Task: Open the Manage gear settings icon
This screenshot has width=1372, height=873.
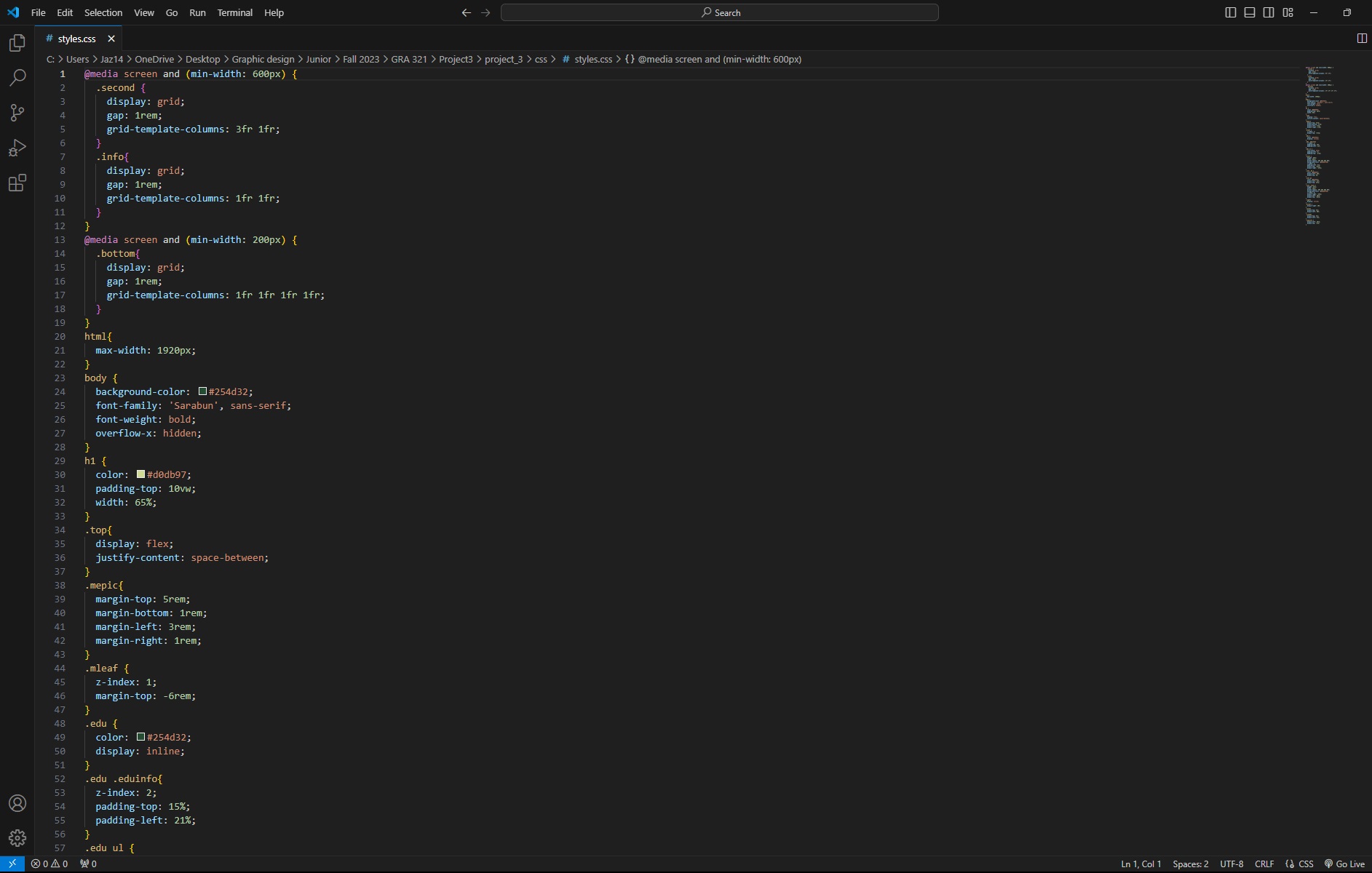Action: click(17, 838)
